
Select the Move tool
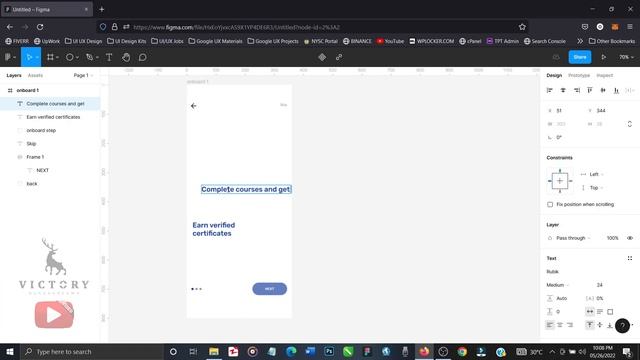(29, 58)
